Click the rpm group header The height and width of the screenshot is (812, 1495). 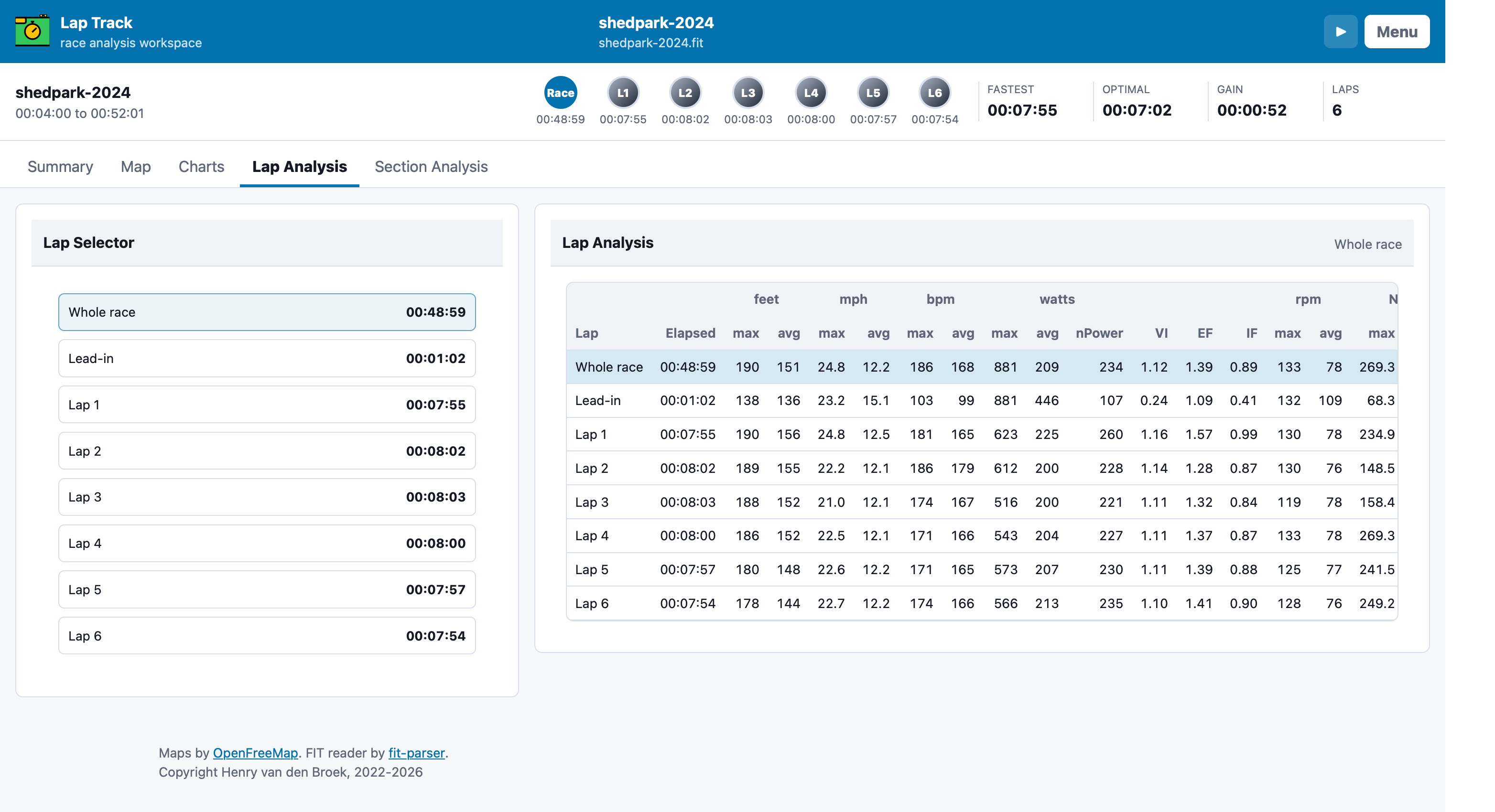(x=1308, y=299)
